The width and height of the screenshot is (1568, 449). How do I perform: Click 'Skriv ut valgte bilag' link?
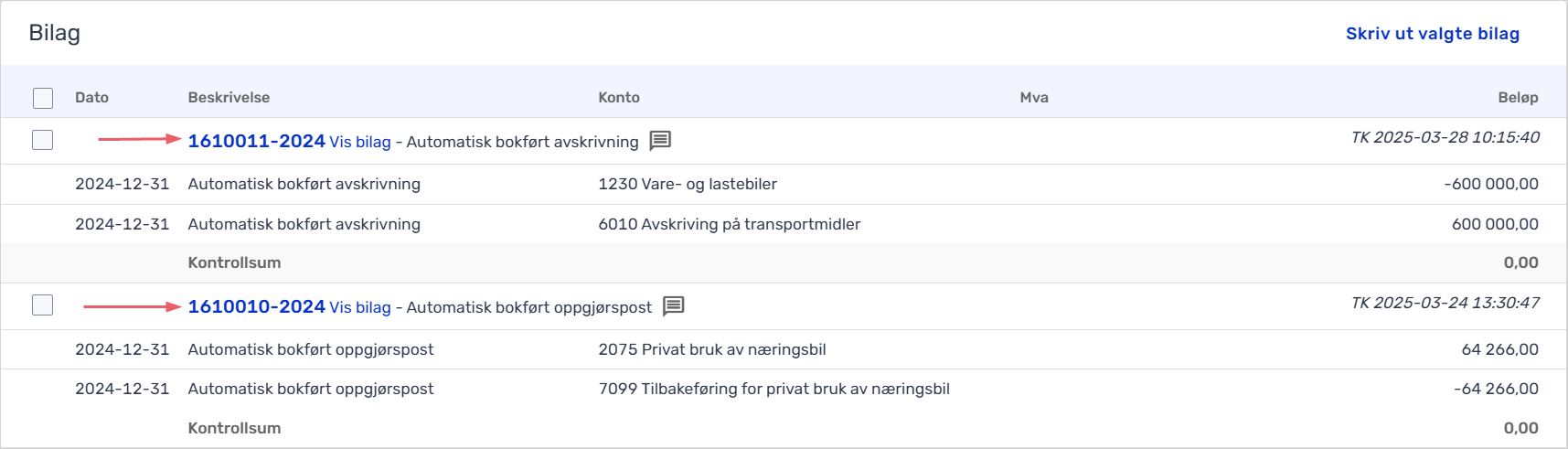coord(1432,34)
